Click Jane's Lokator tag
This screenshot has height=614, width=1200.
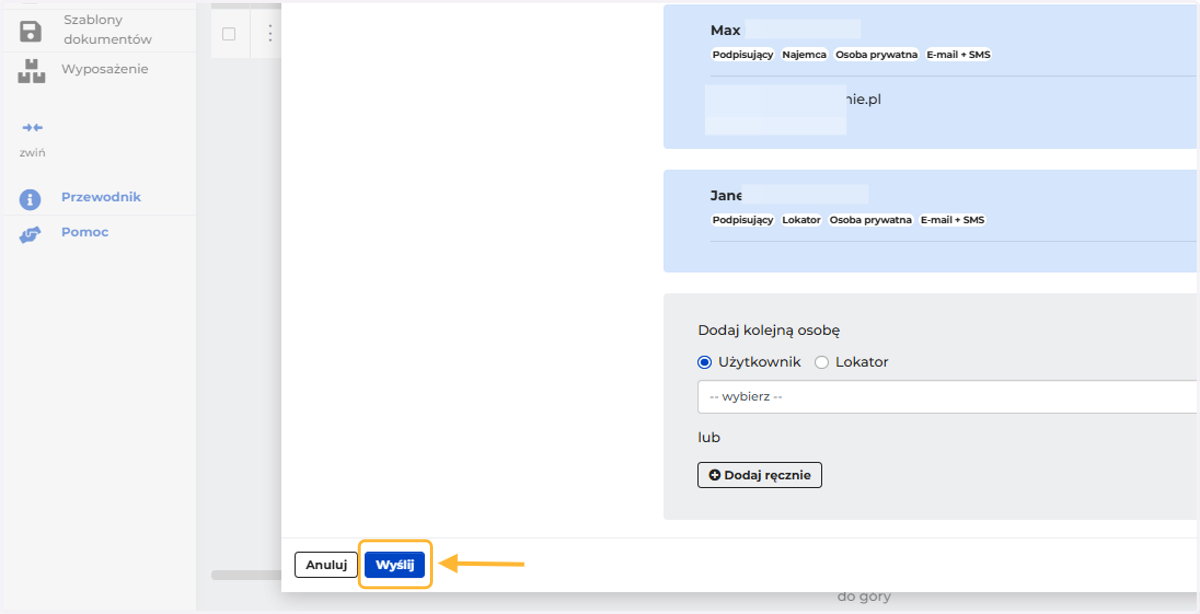point(801,220)
